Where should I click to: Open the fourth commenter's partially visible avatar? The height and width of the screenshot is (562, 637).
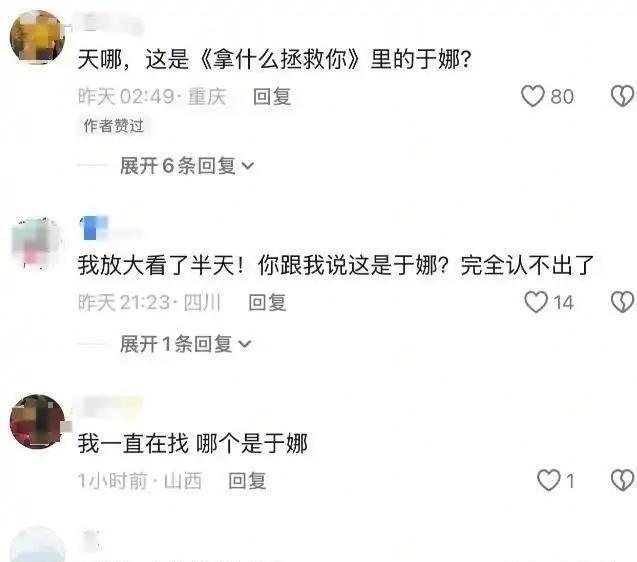click(37, 544)
